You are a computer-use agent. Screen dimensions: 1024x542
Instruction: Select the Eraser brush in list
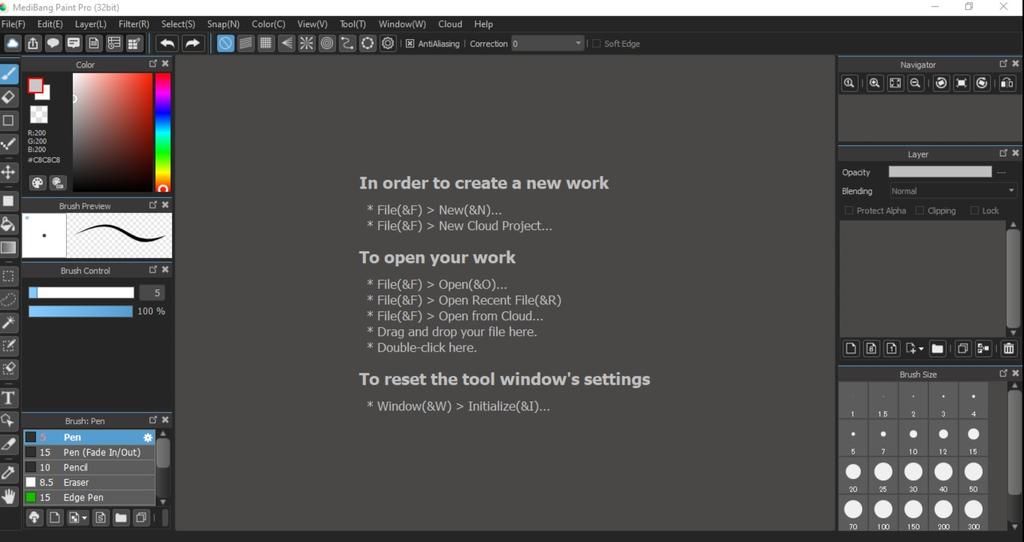(x=89, y=482)
